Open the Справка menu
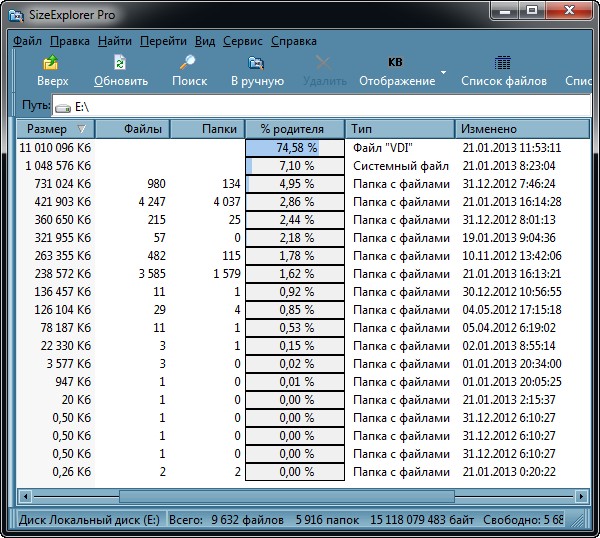 (x=294, y=41)
